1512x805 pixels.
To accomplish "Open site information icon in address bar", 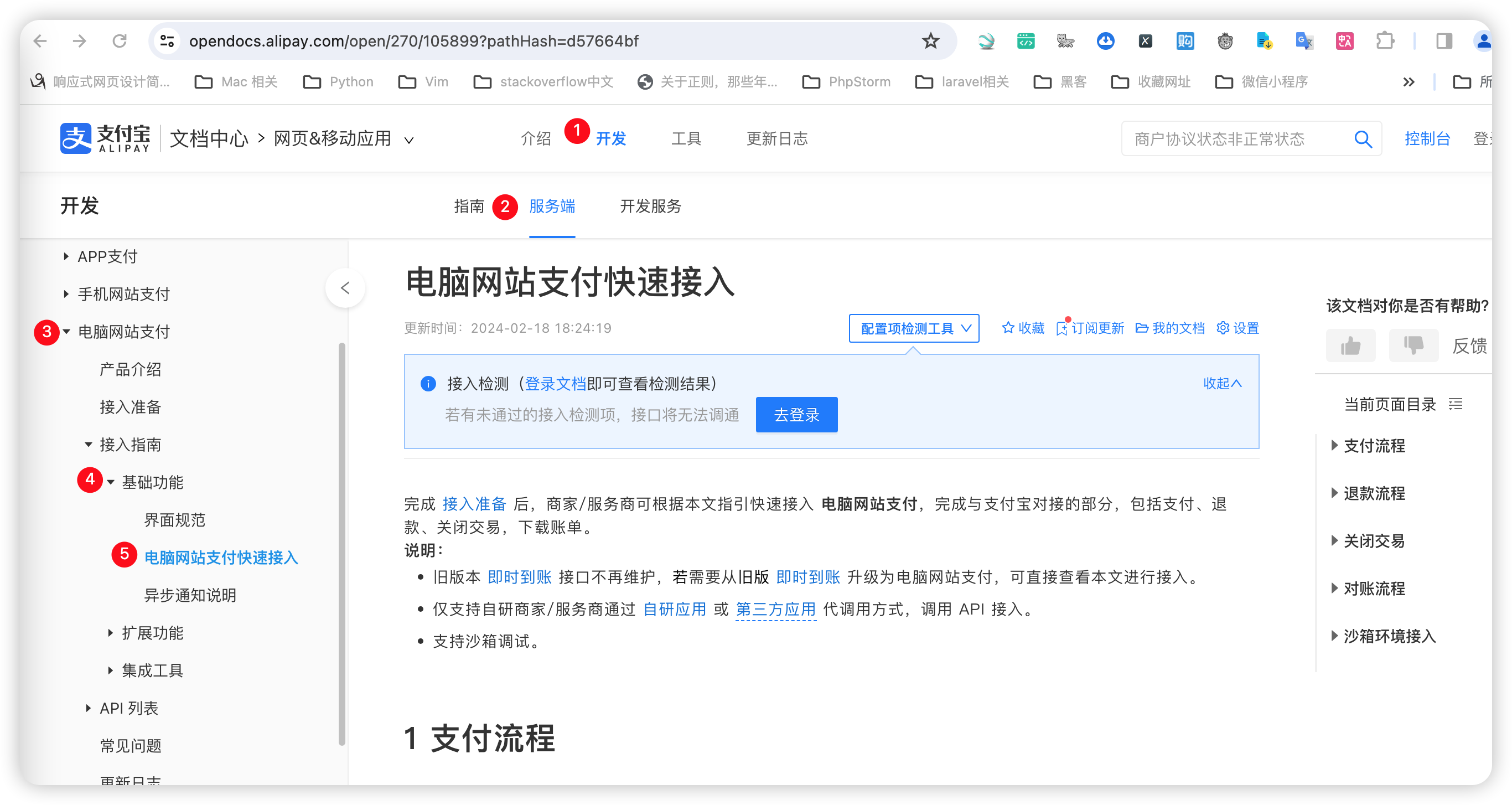I will point(167,41).
